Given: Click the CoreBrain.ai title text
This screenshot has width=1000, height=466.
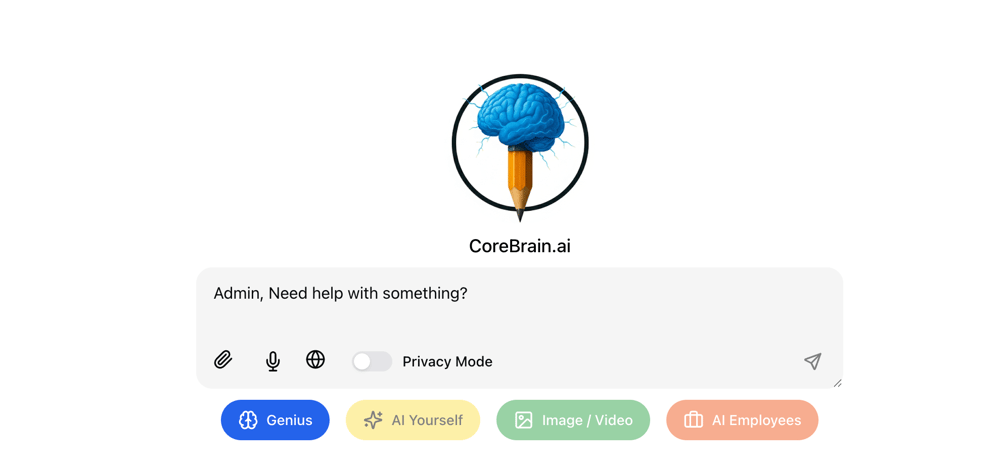Looking at the screenshot, I should coord(520,246).
